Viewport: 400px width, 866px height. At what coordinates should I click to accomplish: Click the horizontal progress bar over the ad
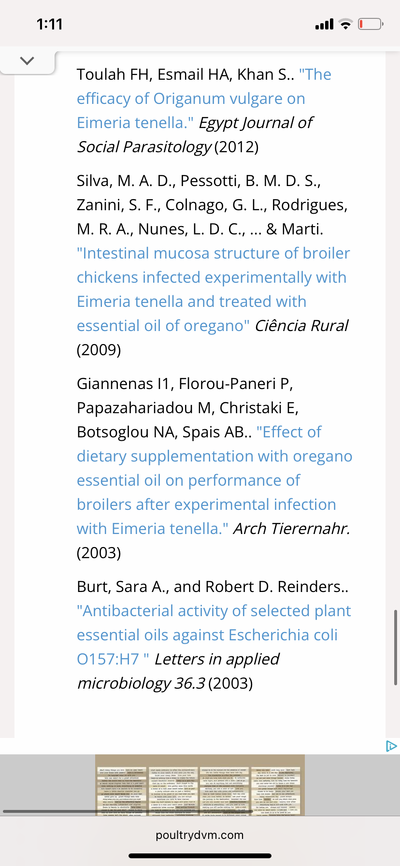tap(128, 811)
